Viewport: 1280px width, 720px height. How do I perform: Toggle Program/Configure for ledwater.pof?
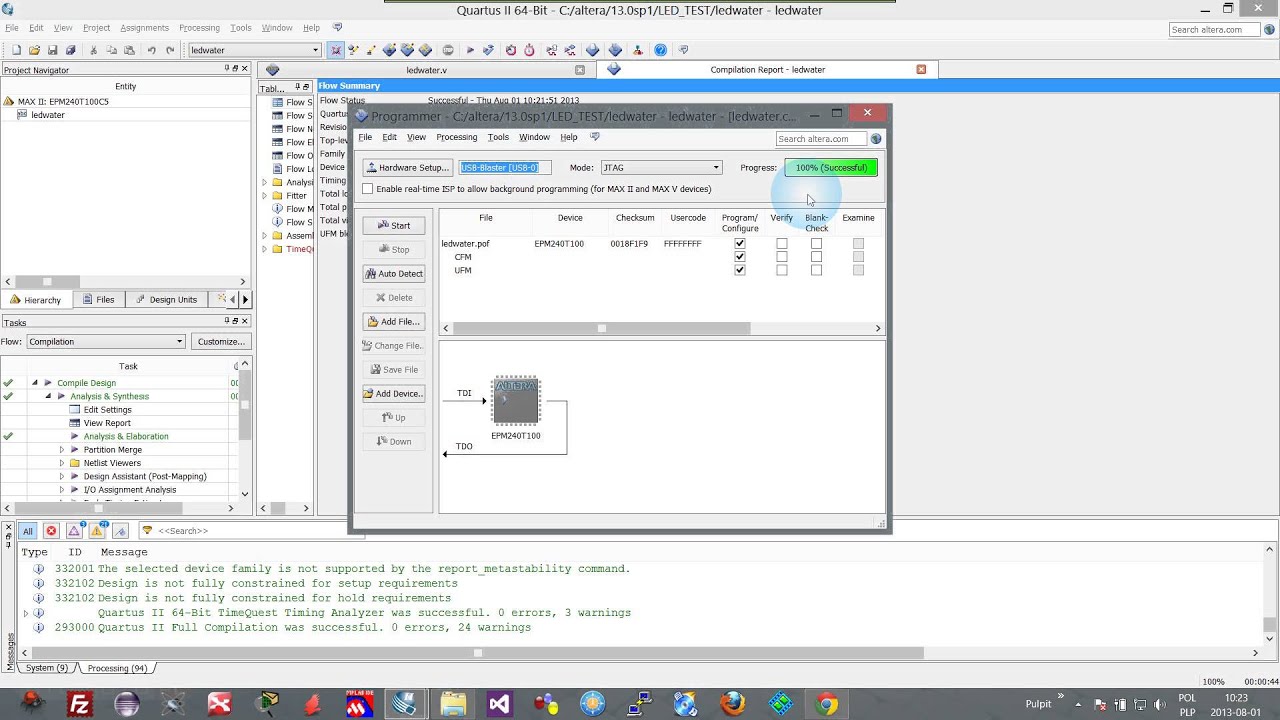tap(740, 244)
